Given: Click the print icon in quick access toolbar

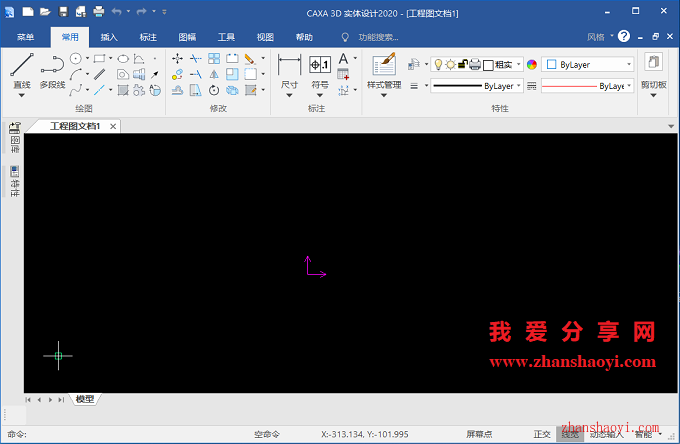Looking at the screenshot, I should [x=99, y=11].
